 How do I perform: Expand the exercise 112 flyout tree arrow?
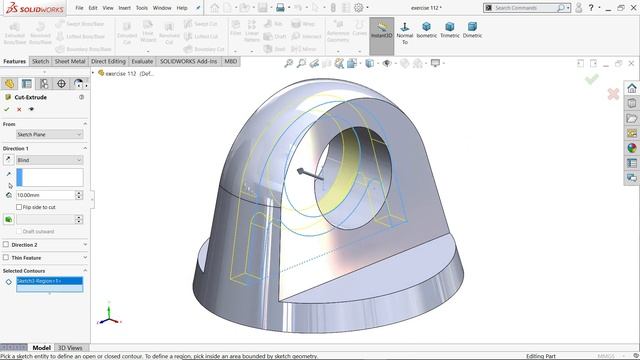(93, 73)
